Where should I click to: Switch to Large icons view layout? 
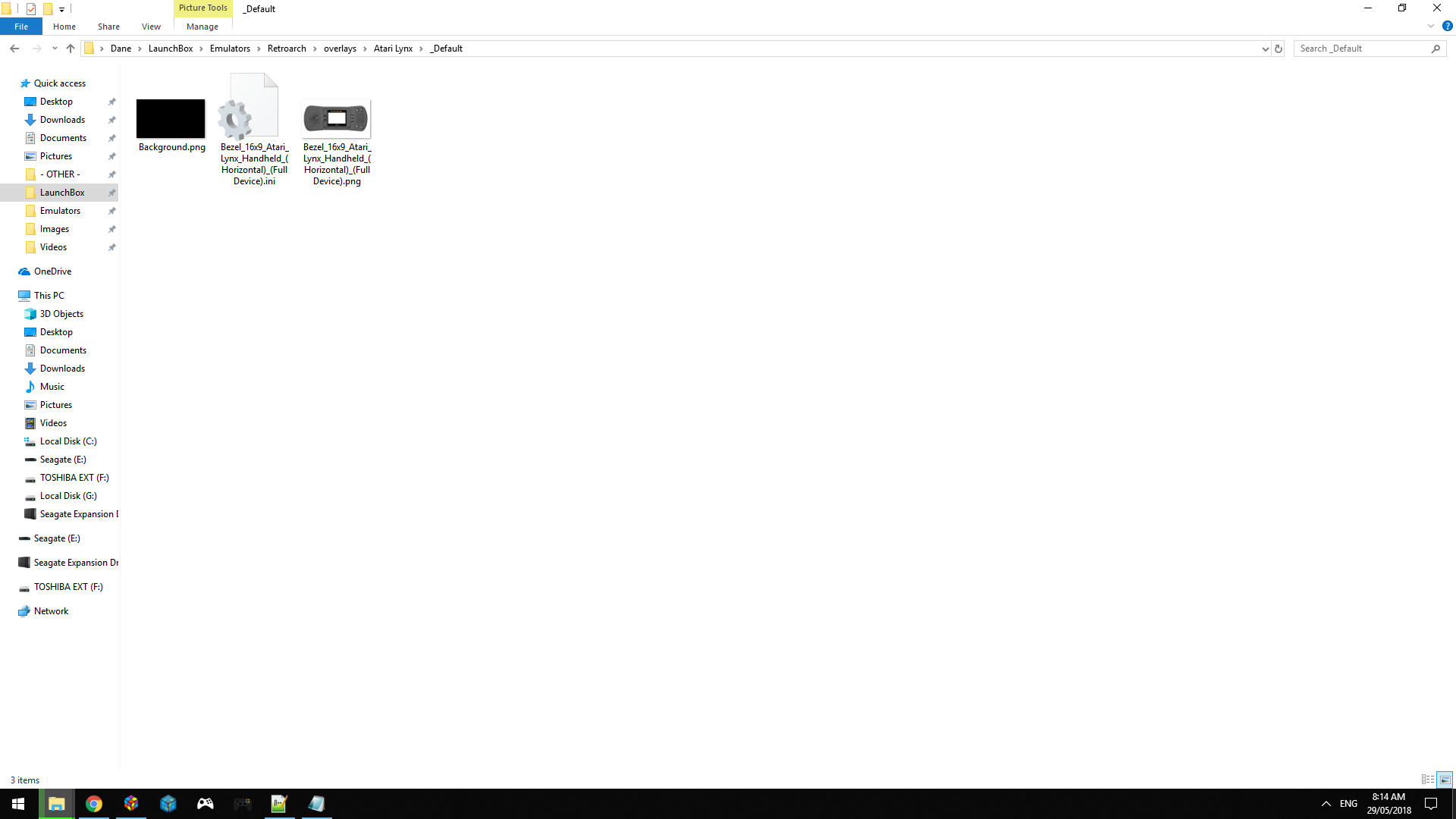(x=1445, y=780)
